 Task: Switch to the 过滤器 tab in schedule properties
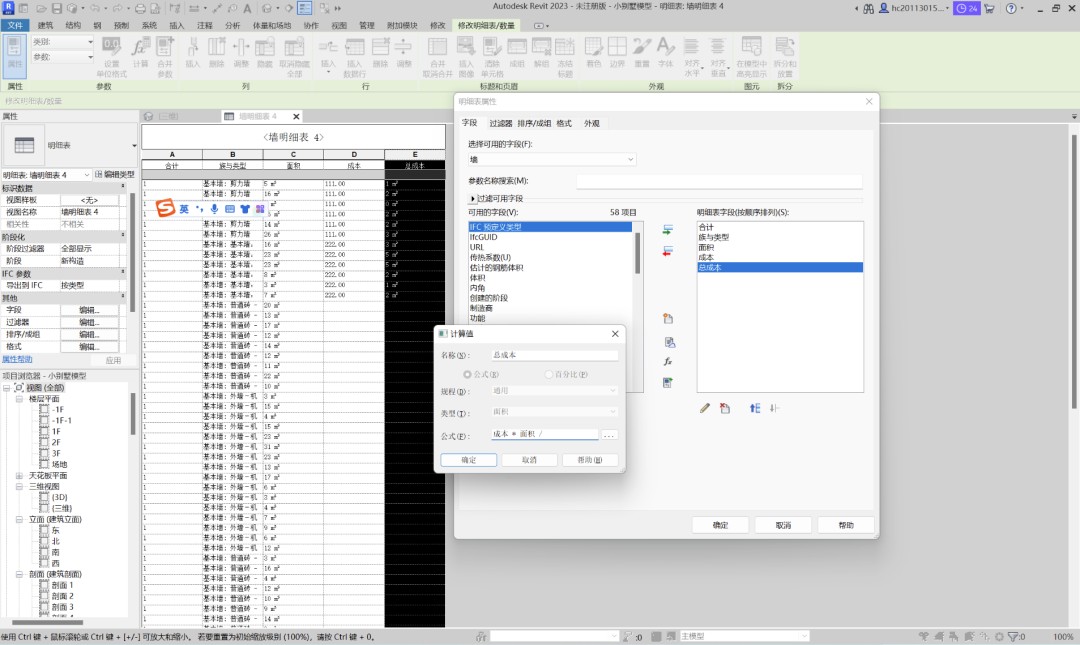[x=501, y=123]
